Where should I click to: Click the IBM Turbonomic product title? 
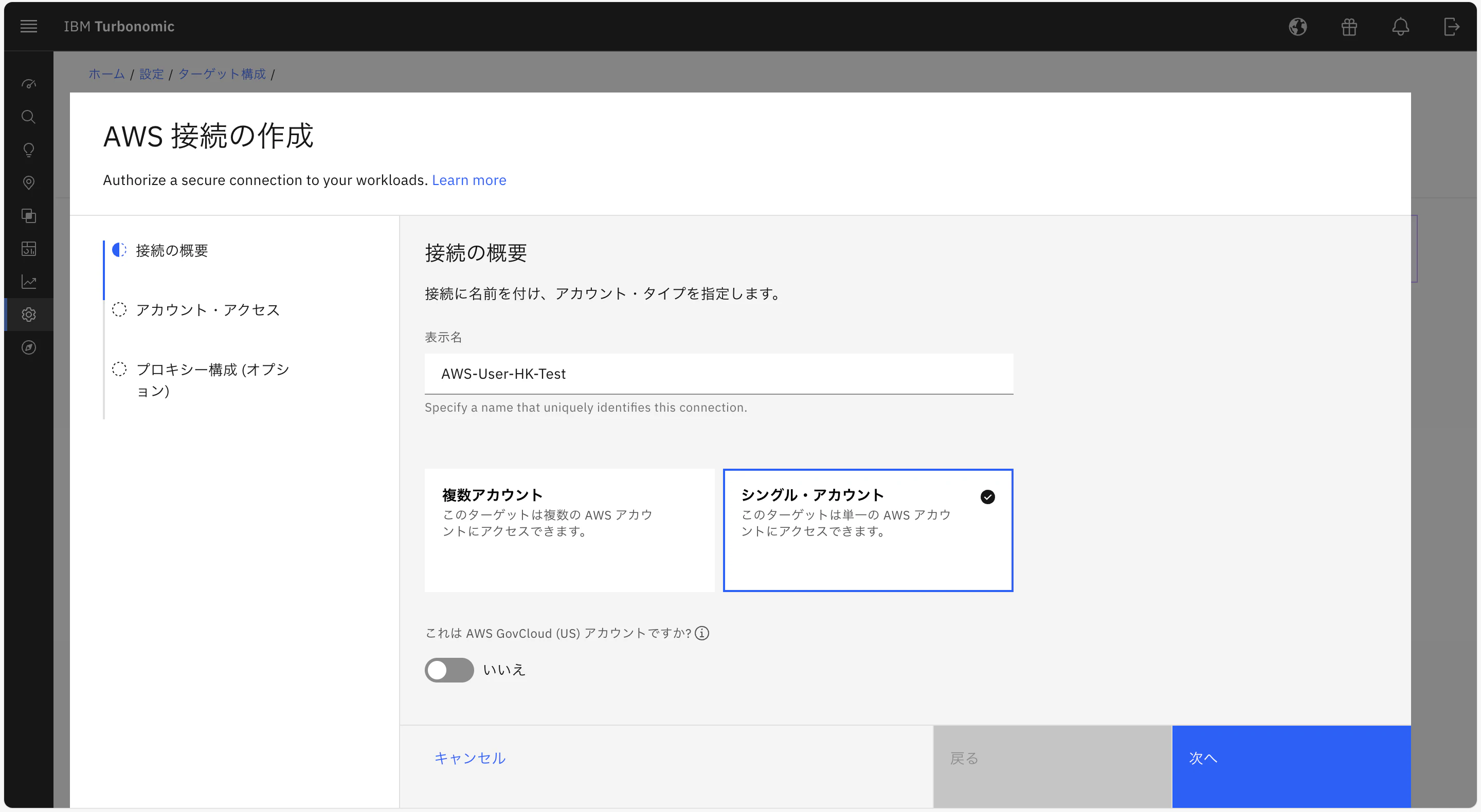click(119, 26)
